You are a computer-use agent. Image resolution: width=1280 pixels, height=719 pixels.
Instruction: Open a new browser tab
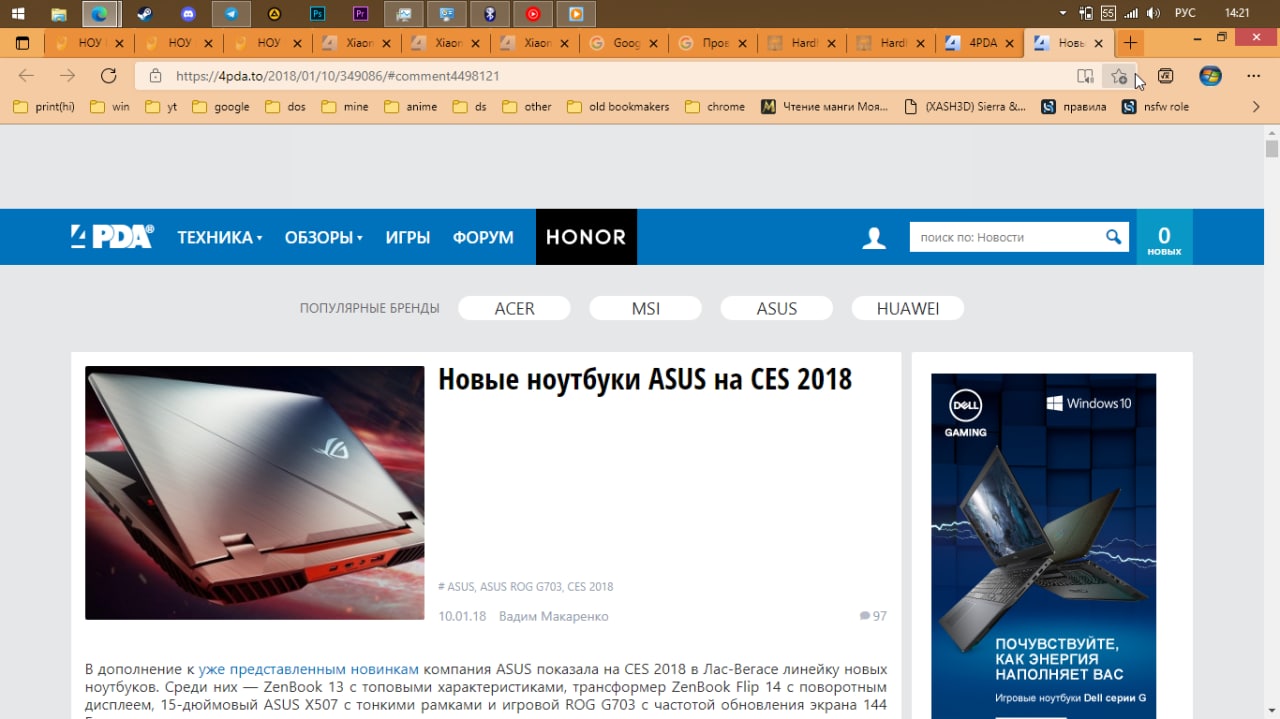coord(1129,43)
